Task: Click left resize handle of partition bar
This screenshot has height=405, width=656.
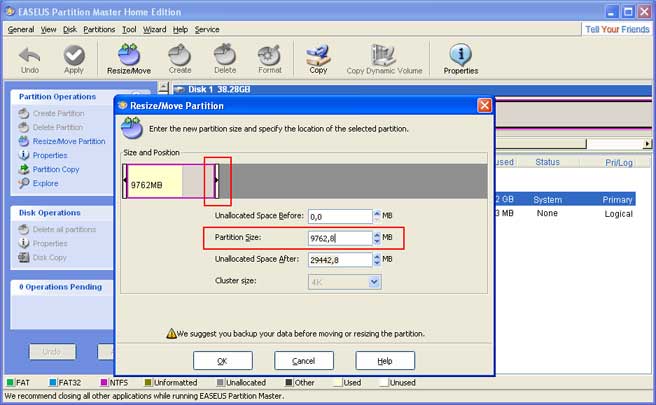Action: (x=125, y=181)
